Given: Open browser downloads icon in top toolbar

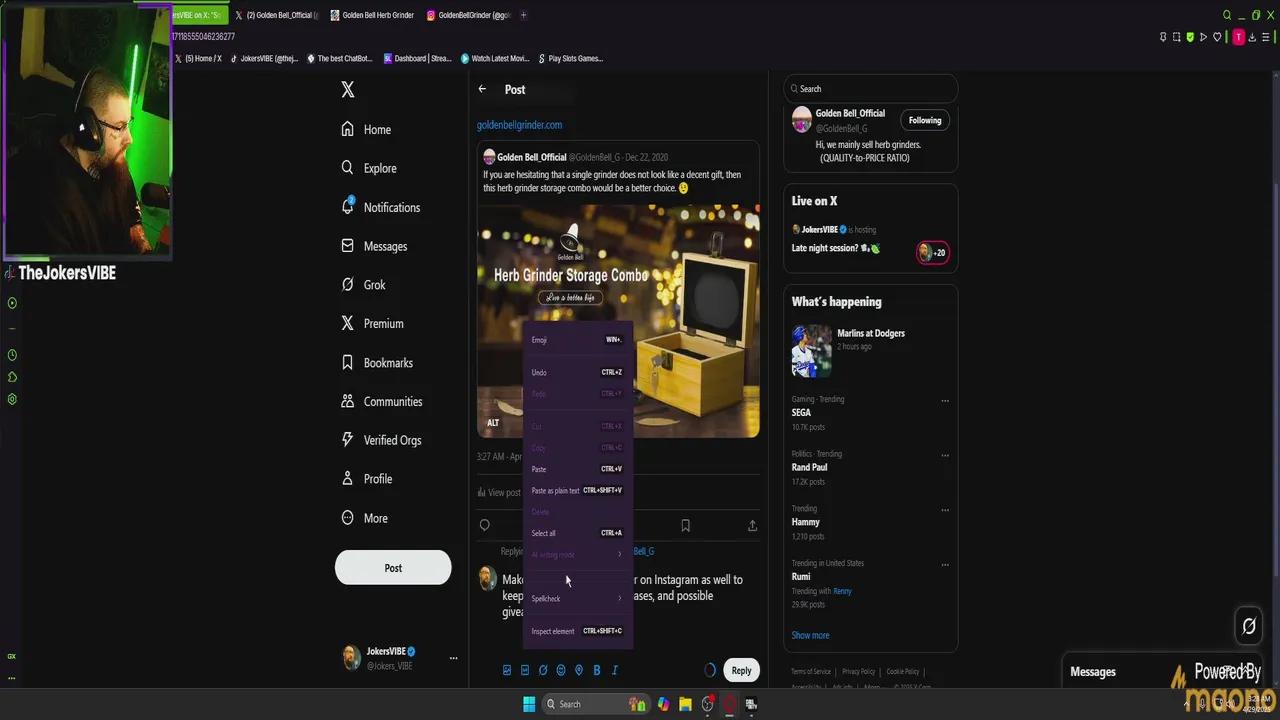Looking at the screenshot, I should 1252,37.
